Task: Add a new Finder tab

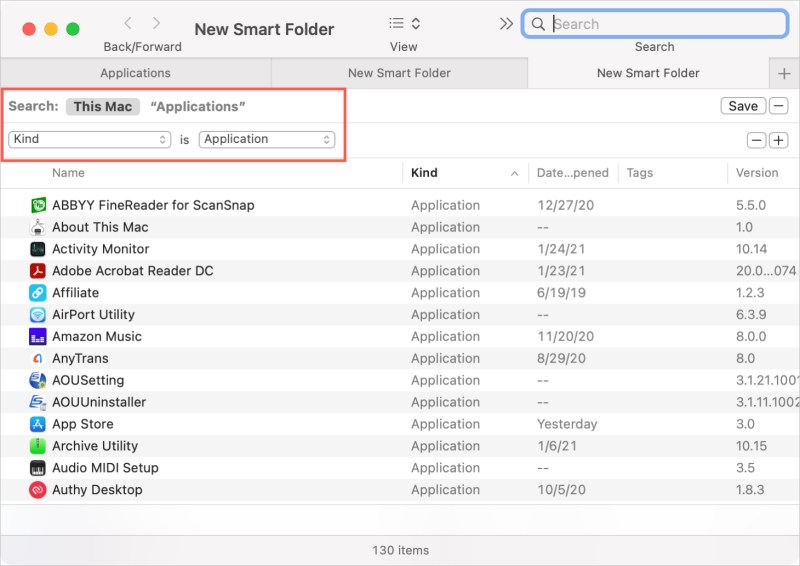Action: (x=784, y=73)
